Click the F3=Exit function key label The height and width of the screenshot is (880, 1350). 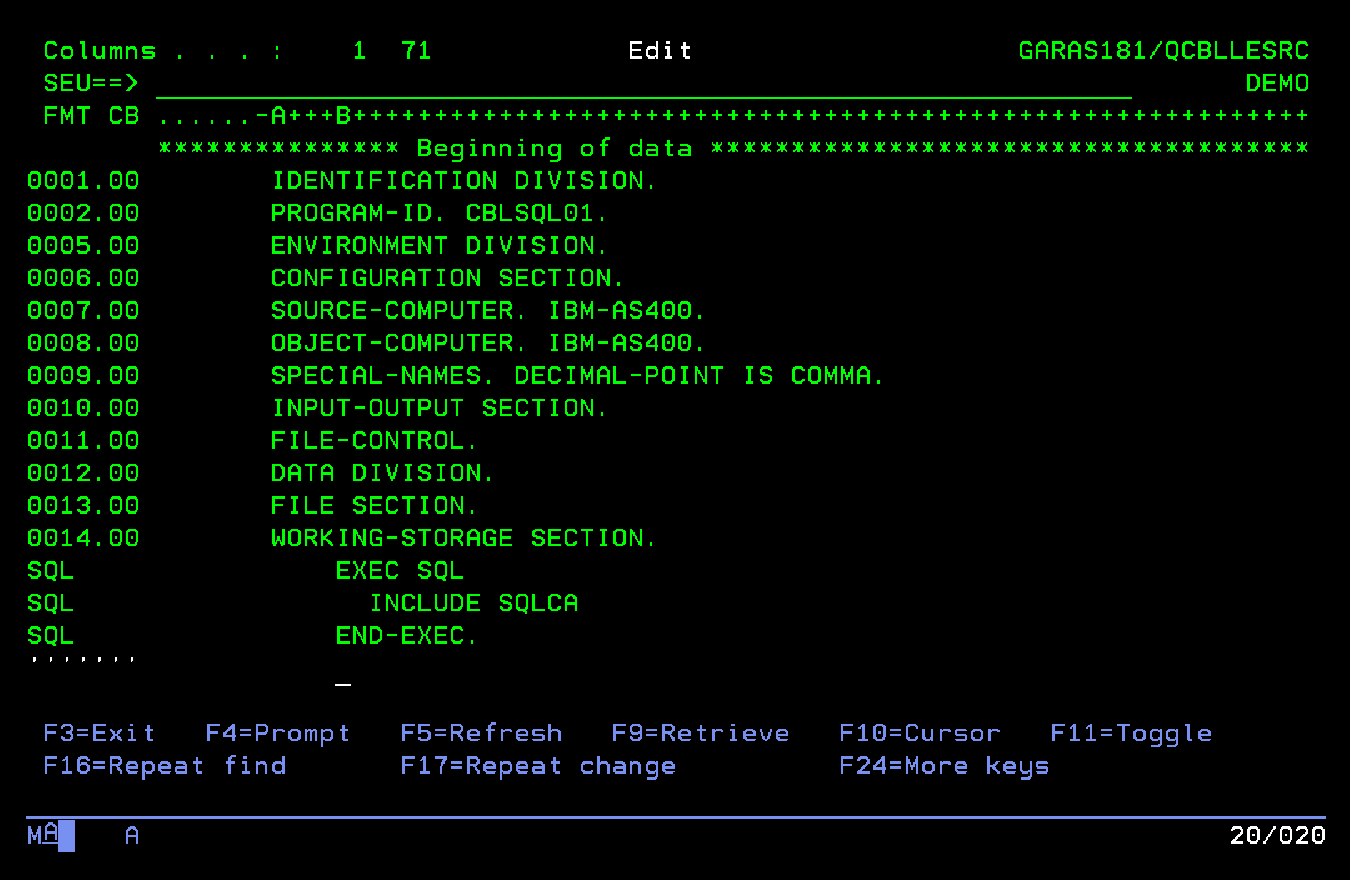[x=98, y=733]
